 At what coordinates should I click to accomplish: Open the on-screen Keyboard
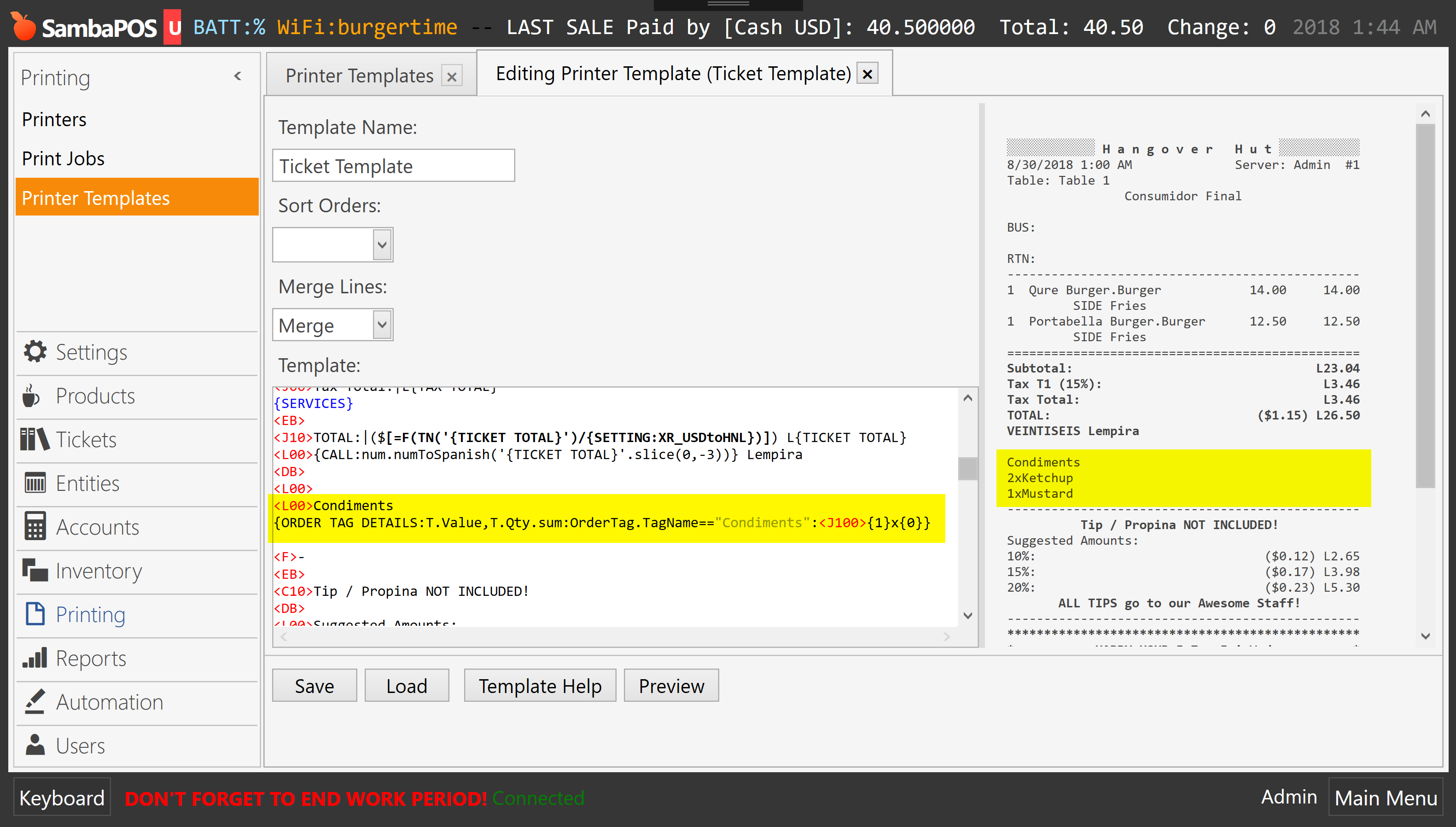click(x=62, y=798)
